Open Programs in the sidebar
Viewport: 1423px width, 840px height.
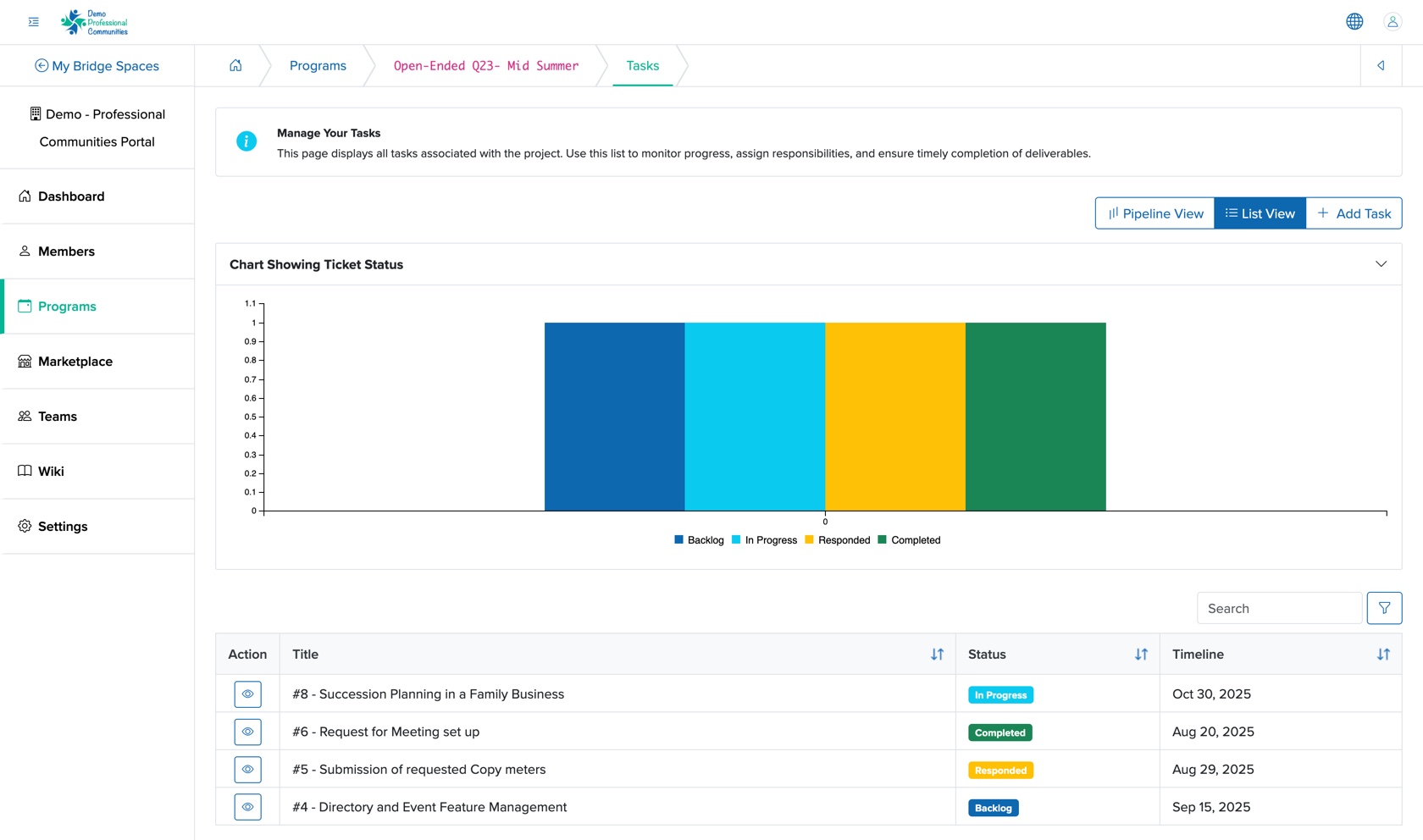97,307
